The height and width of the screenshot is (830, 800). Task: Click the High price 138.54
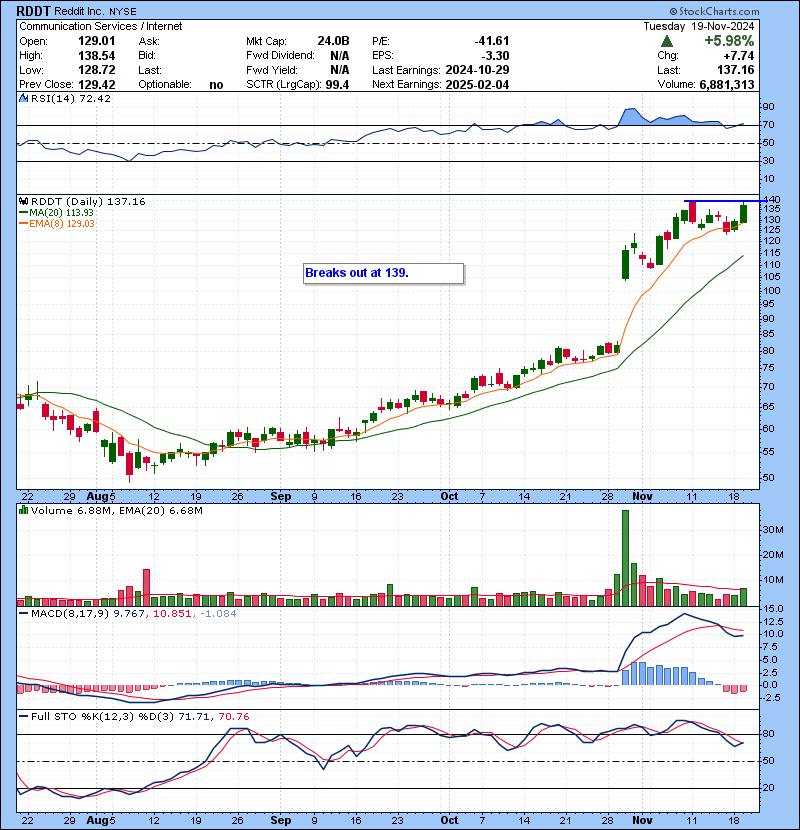(96, 56)
